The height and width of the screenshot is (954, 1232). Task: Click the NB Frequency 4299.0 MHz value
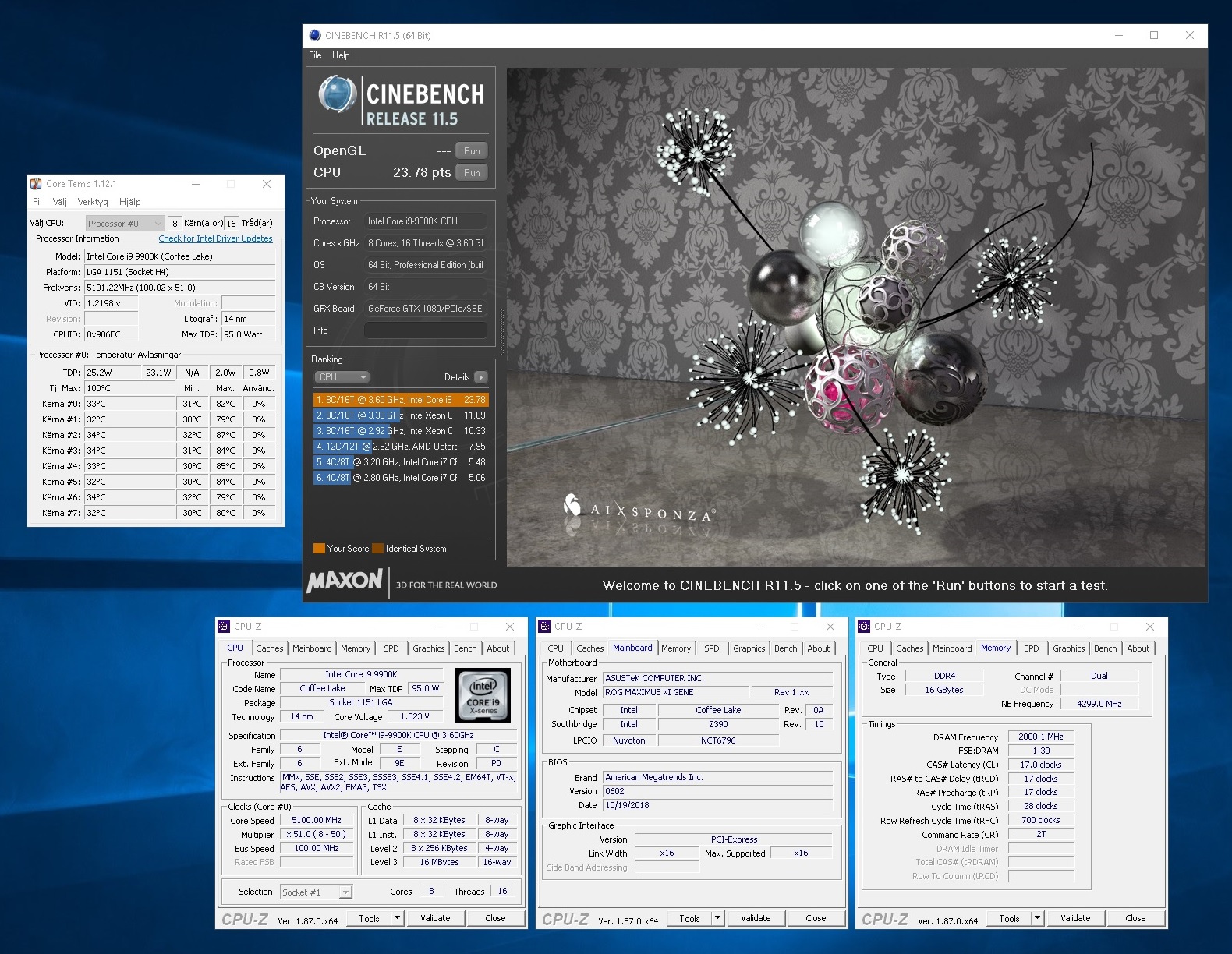(x=1099, y=704)
